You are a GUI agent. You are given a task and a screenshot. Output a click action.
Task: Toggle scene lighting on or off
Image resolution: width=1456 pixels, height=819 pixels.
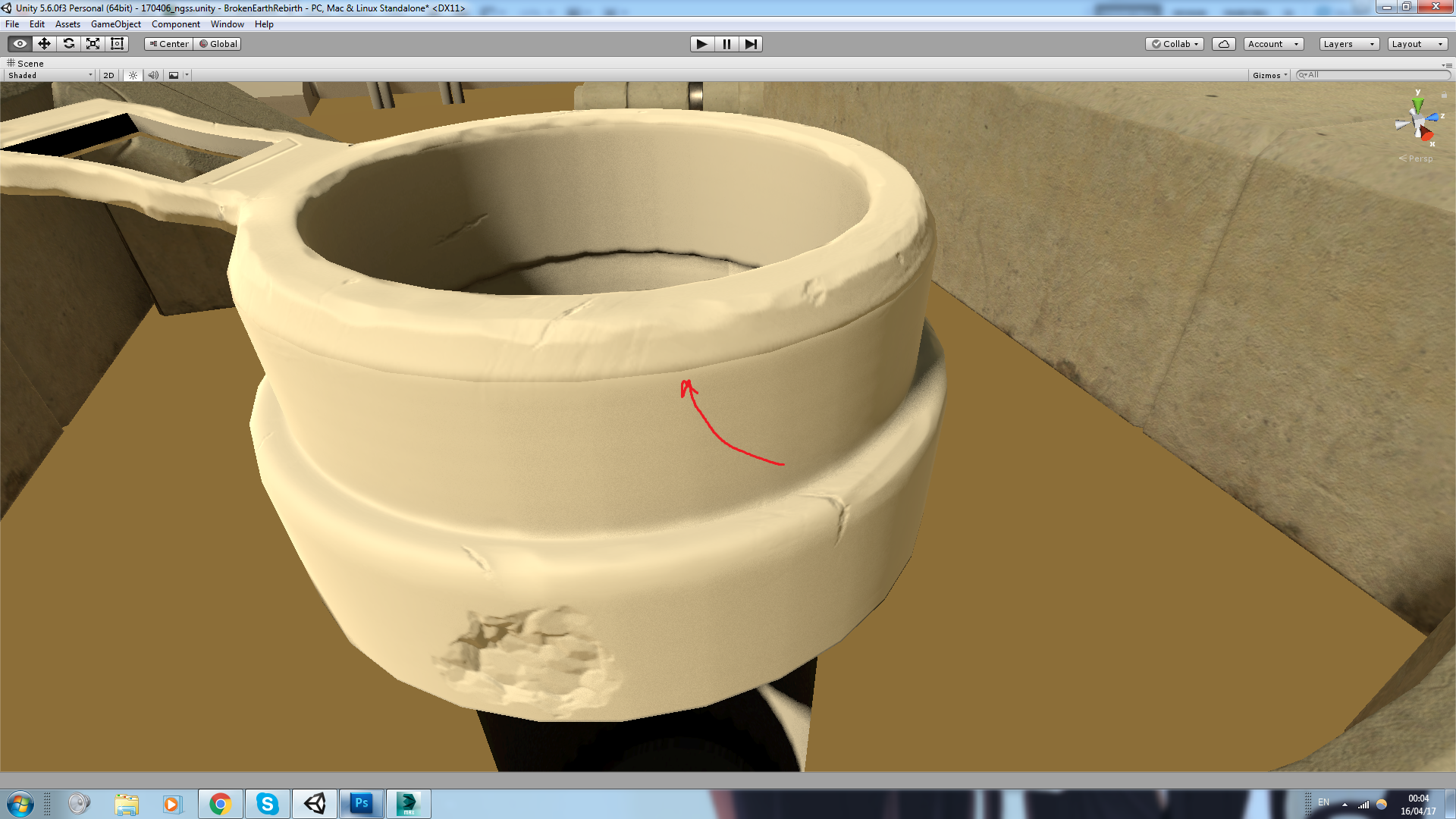point(133,74)
